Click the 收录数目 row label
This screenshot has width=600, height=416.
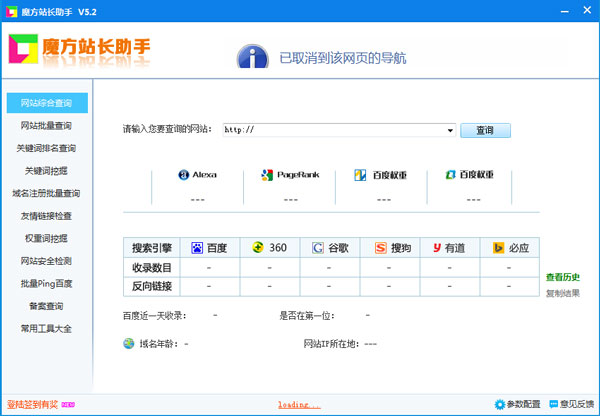(152, 268)
